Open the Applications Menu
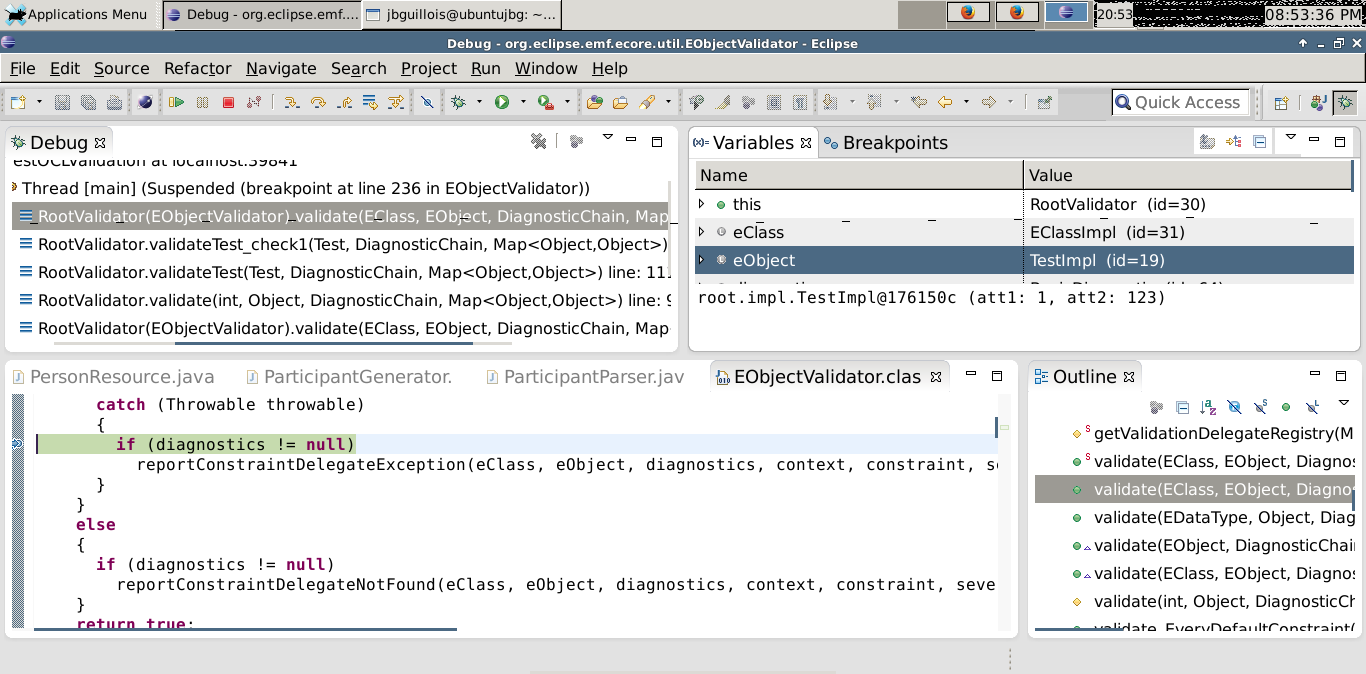 pos(78,14)
